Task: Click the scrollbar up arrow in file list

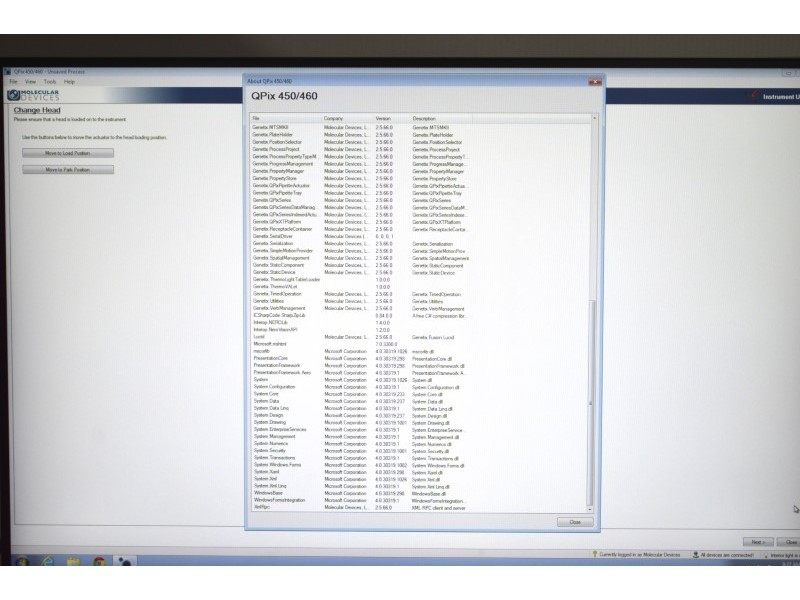Action: click(x=594, y=118)
